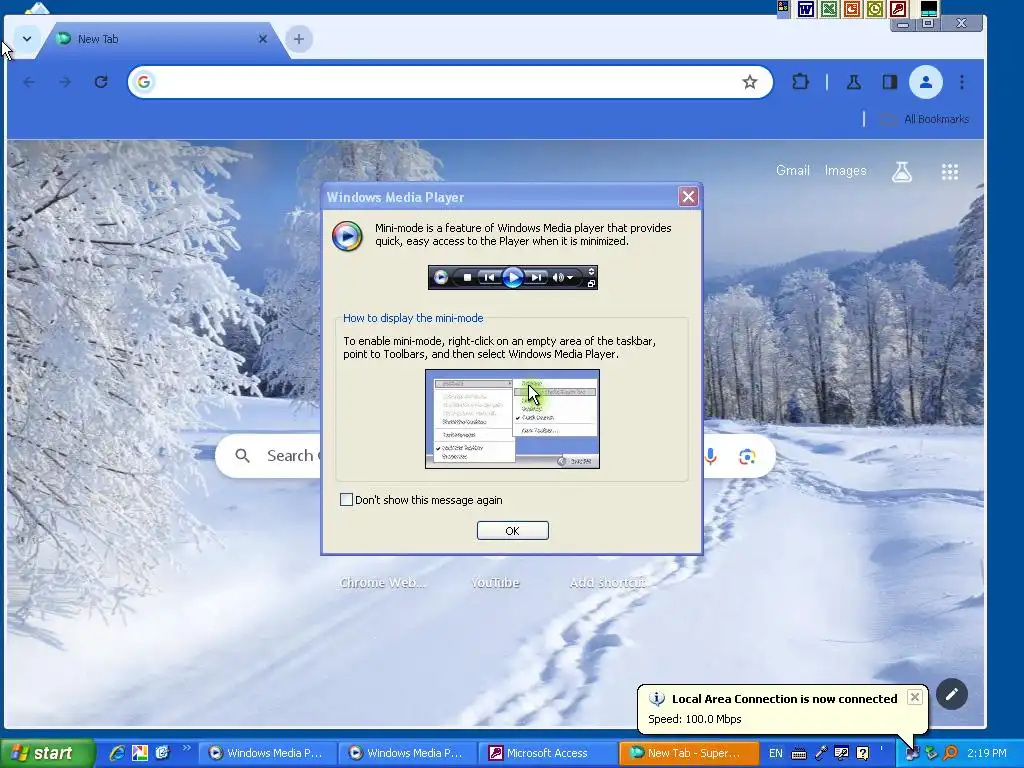Start voice search with microphone icon

[x=711, y=456]
